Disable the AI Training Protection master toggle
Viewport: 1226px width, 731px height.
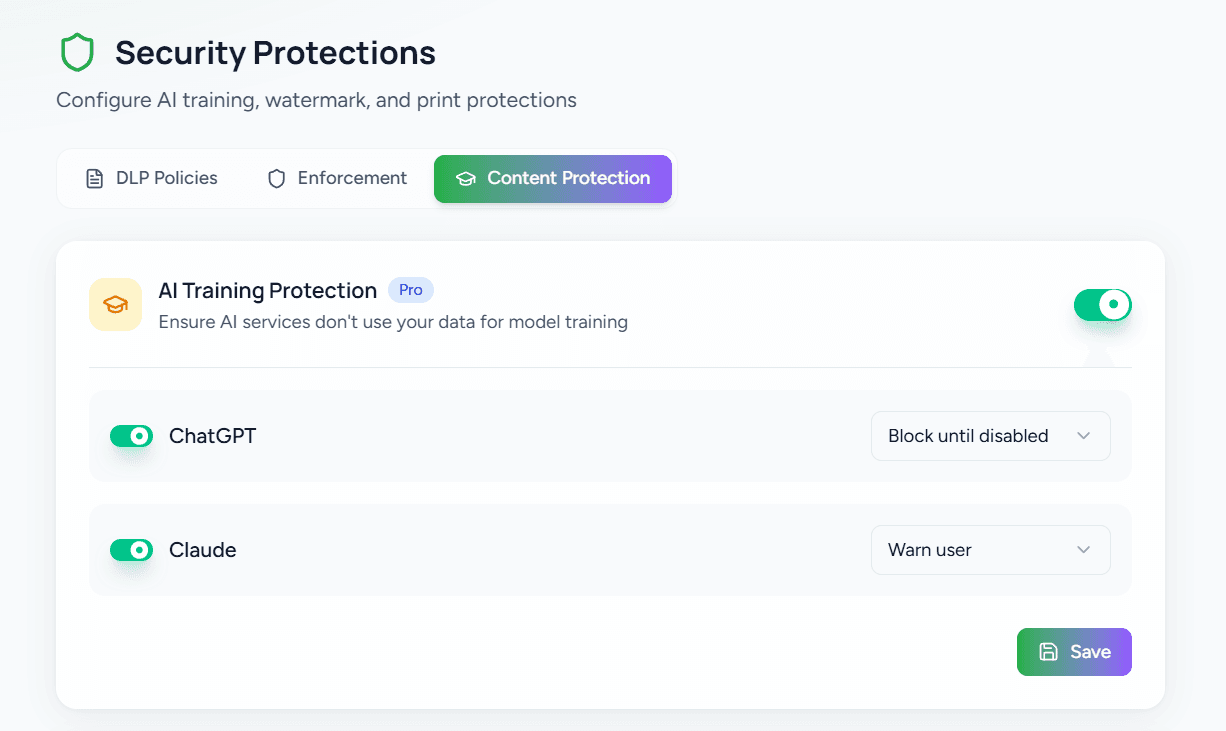(1102, 305)
